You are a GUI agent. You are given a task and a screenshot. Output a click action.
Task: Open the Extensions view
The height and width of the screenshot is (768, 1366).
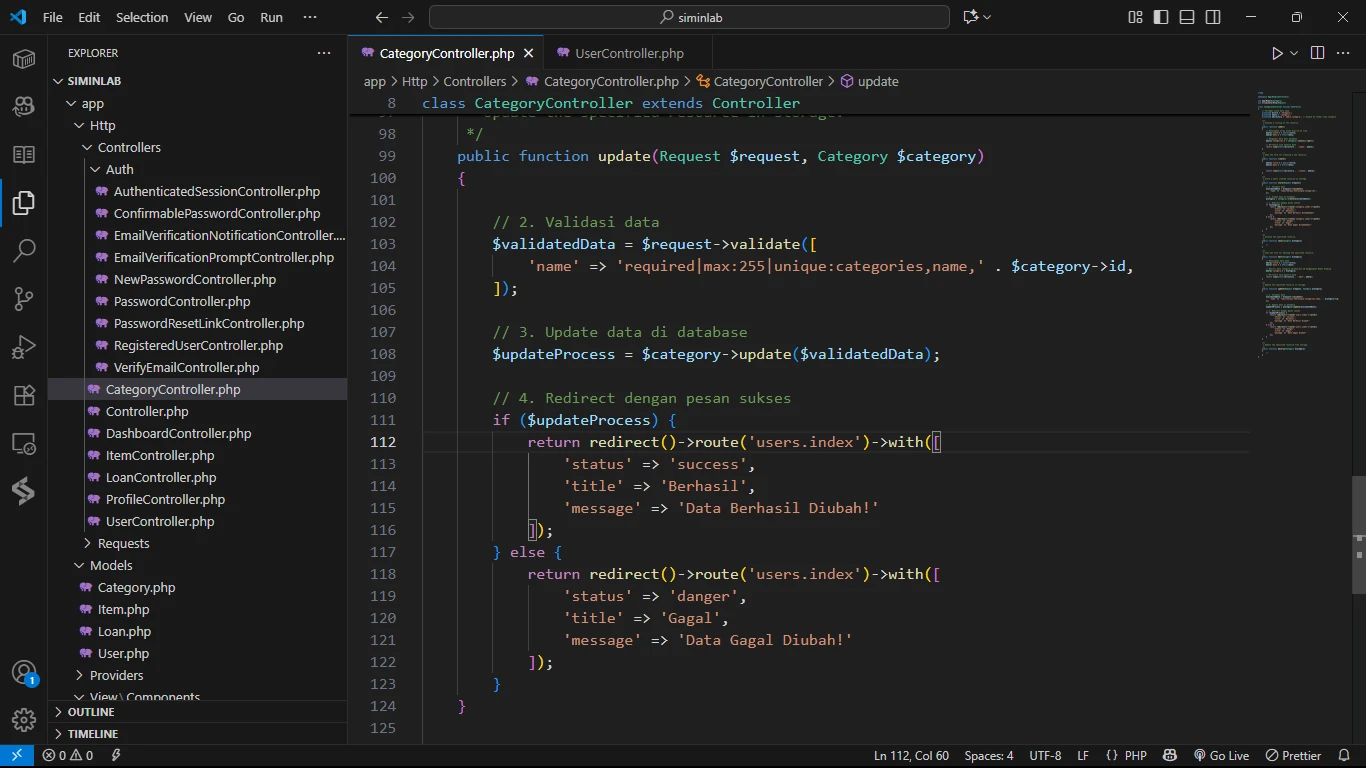click(24, 395)
